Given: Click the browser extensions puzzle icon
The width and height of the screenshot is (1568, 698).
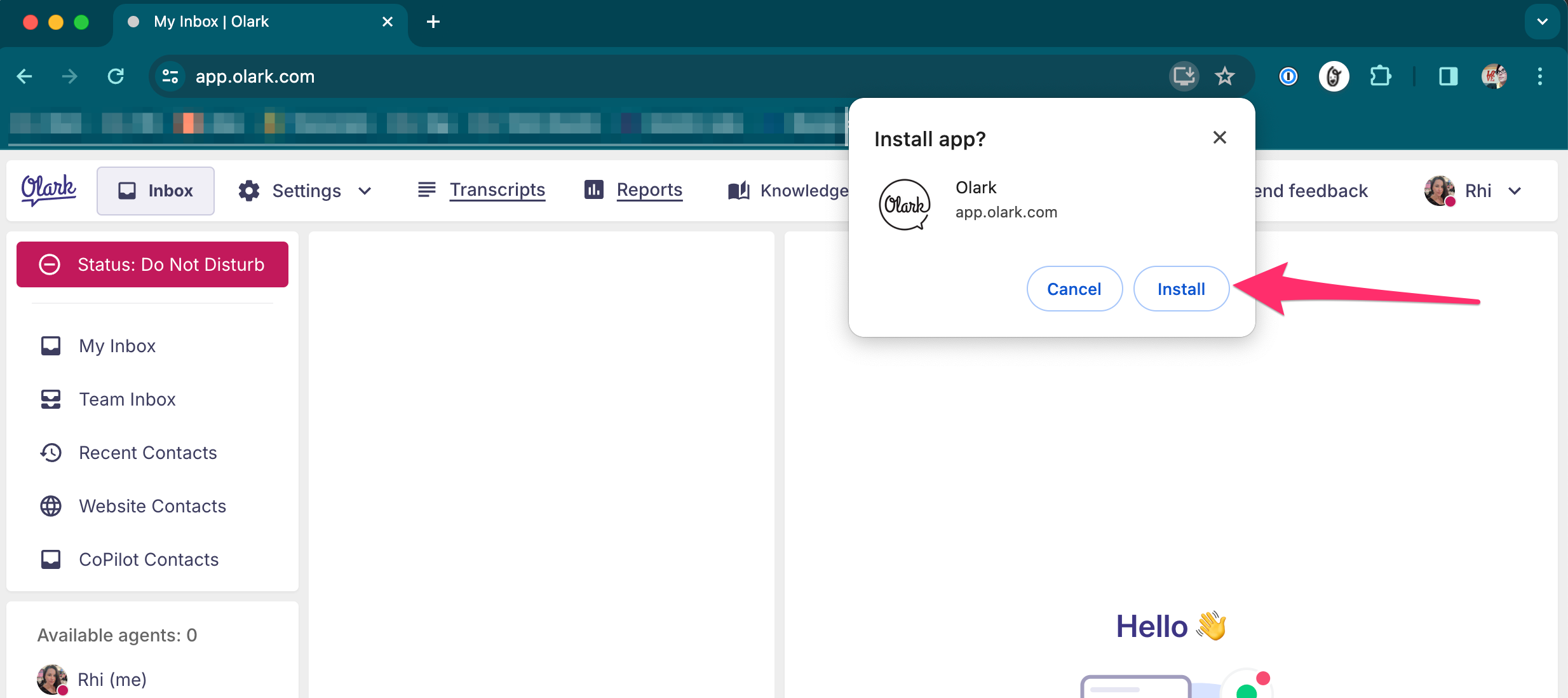Looking at the screenshot, I should point(1380,76).
